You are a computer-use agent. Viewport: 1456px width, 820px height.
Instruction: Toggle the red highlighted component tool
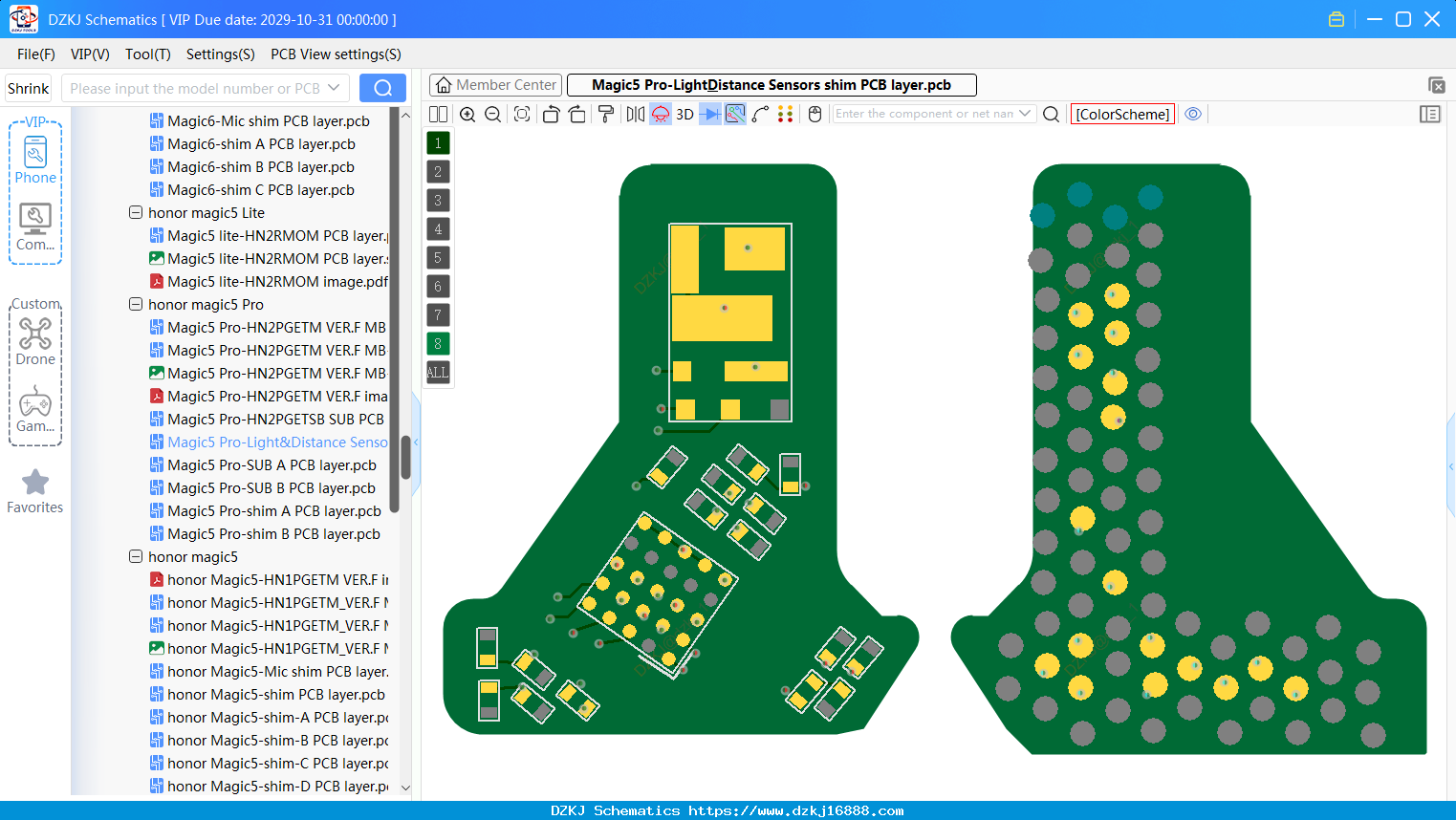pyautogui.click(x=661, y=114)
